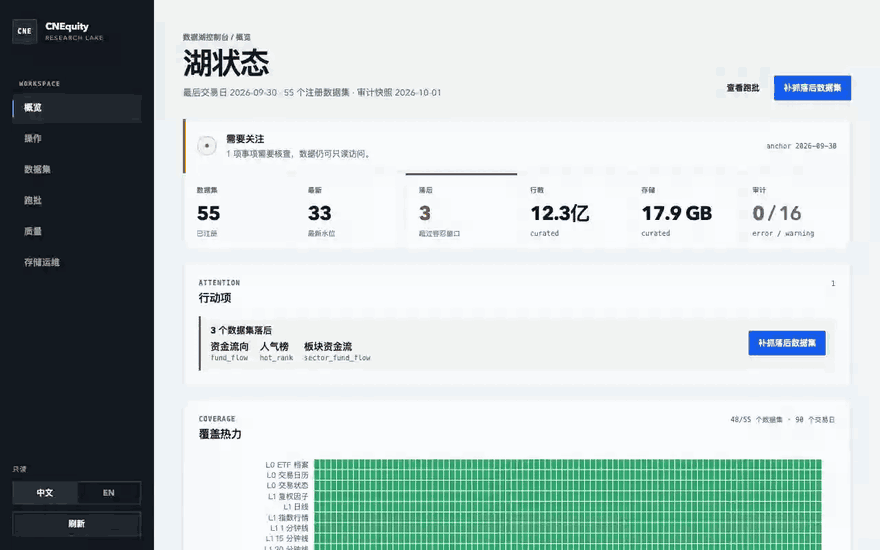
Task: Click the L1 15 分钟线 heatmap row label
Action: [x=287, y=539]
